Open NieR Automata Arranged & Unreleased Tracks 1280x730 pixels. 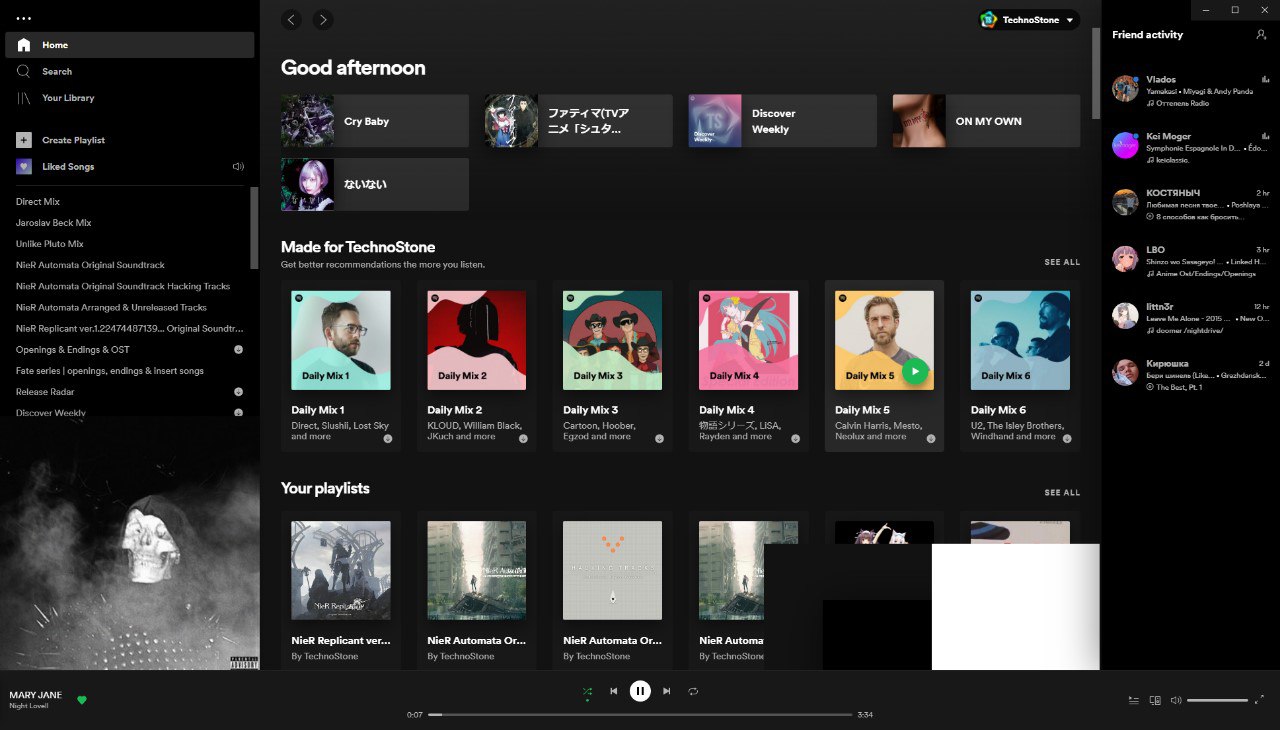[x=111, y=307]
